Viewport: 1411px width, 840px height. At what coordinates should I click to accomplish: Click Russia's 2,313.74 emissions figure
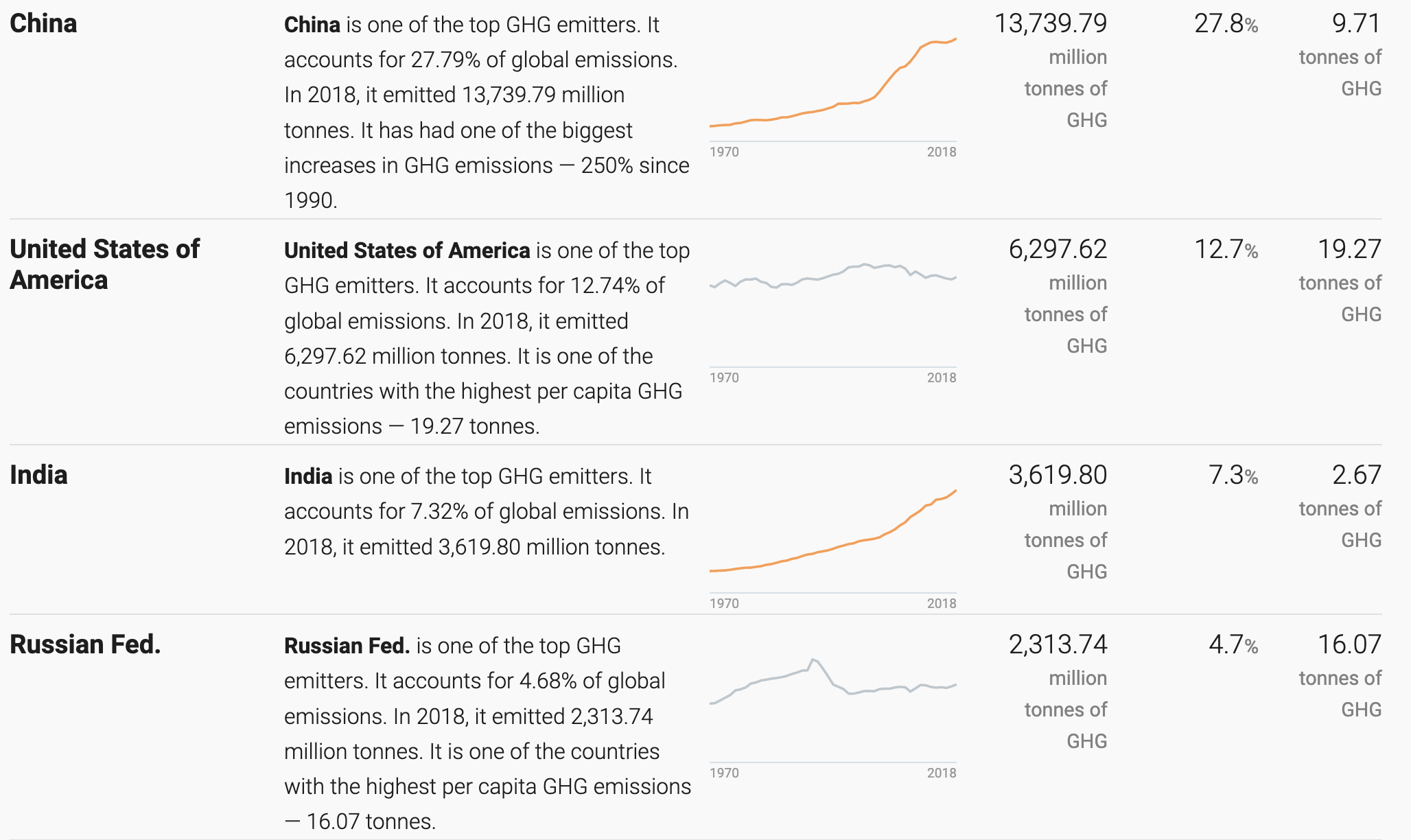[x=1058, y=645]
